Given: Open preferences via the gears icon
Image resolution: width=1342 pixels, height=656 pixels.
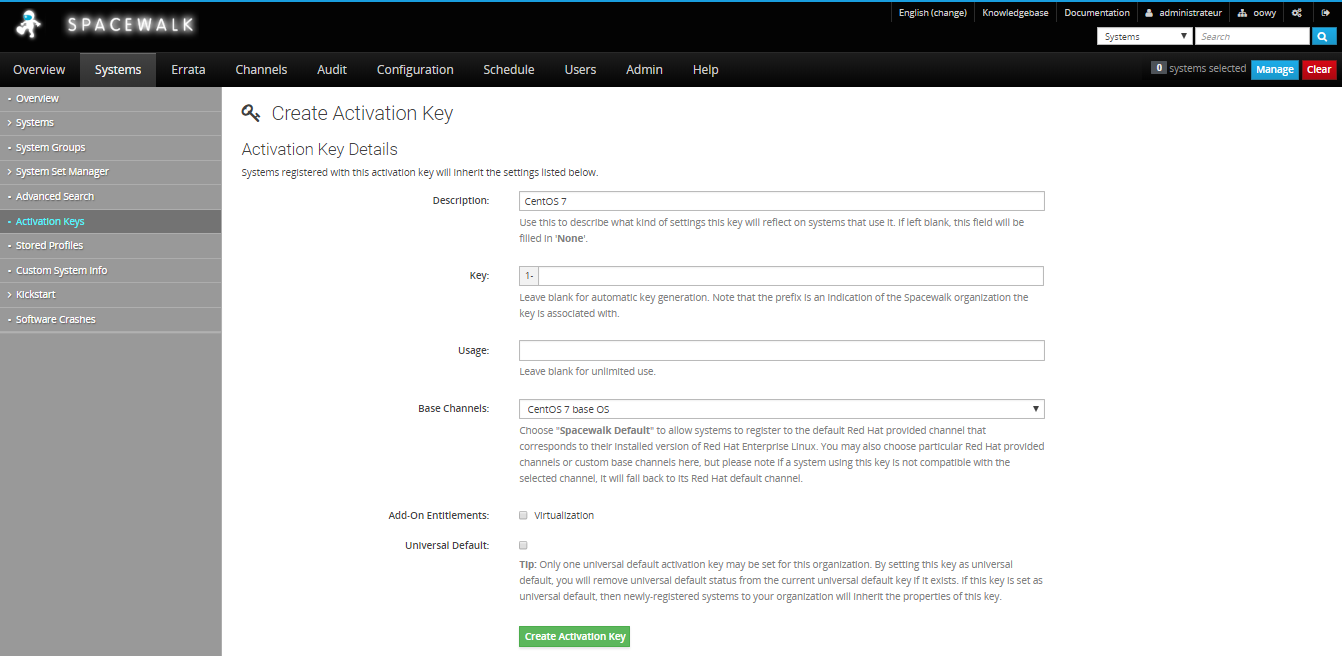Looking at the screenshot, I should coord(1297,13).
